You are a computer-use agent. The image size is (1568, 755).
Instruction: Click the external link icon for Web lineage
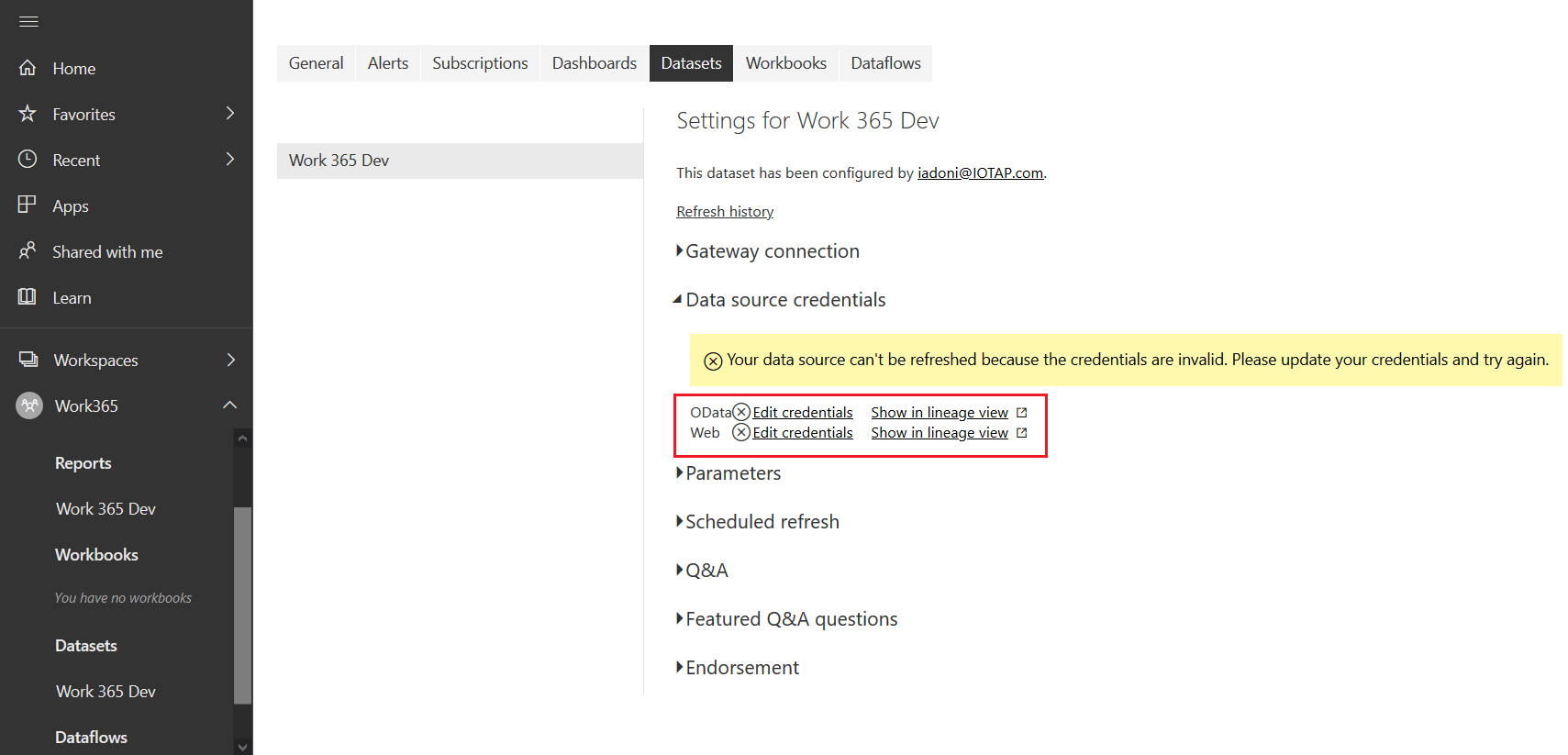[1022, 433]
